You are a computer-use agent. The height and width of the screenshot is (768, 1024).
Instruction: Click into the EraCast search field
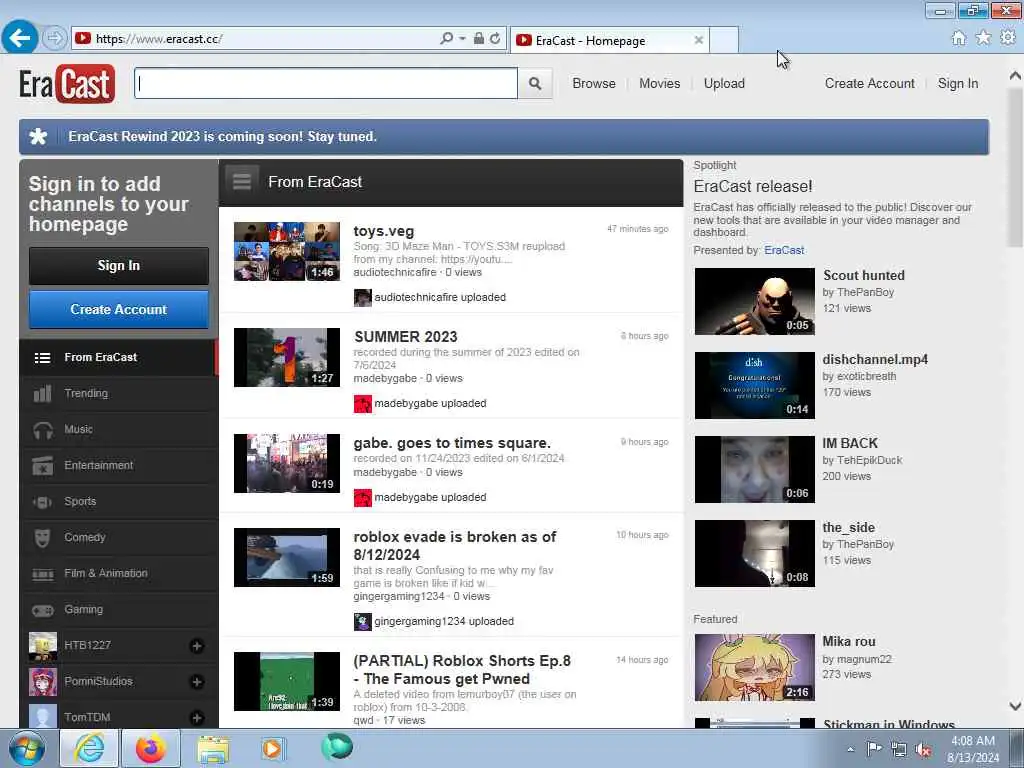point(326,84)
